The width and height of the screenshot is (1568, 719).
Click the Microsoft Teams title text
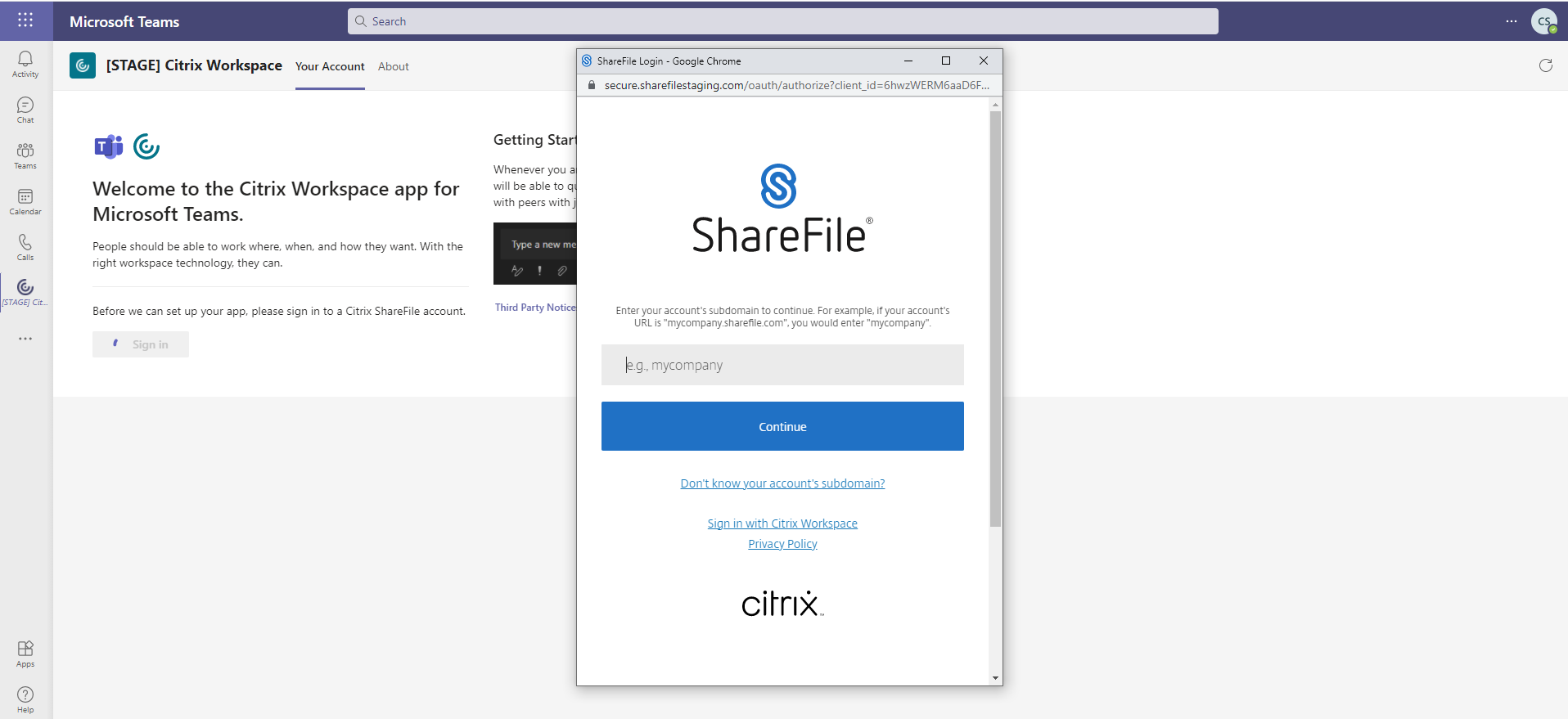pos(124,21)
